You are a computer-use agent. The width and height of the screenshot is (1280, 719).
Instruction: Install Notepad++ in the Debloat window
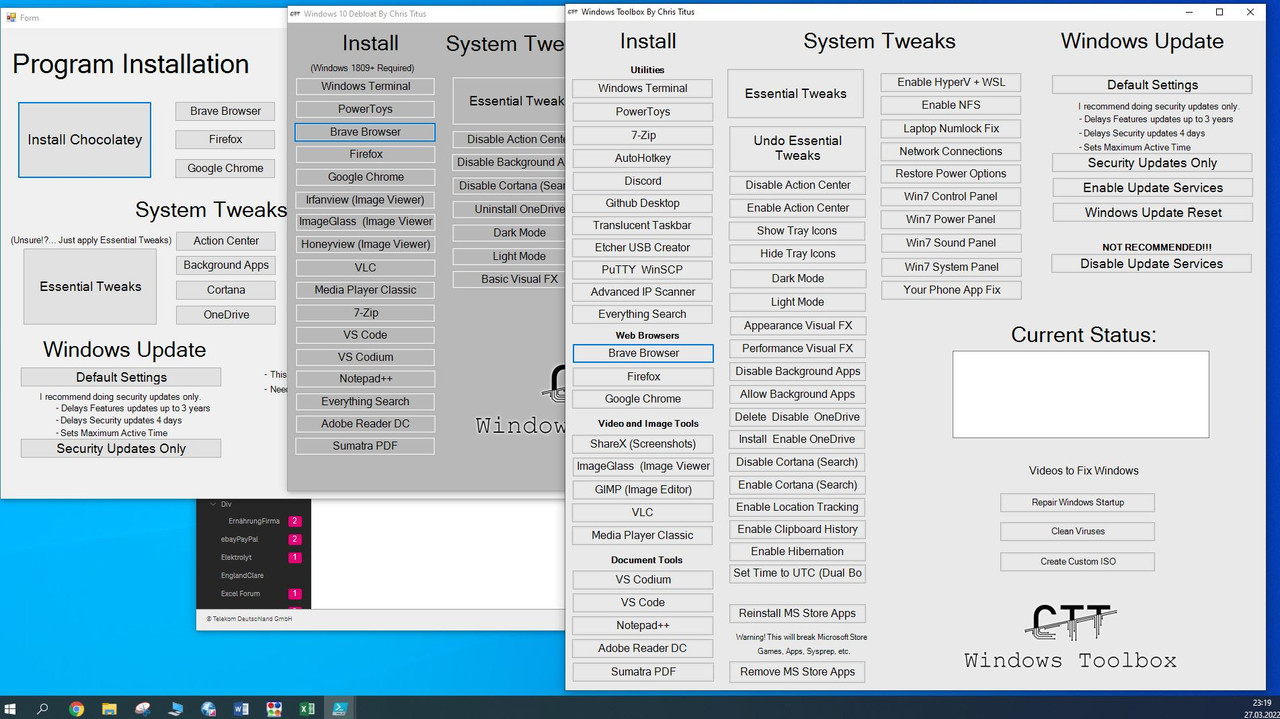click(365, 379)
